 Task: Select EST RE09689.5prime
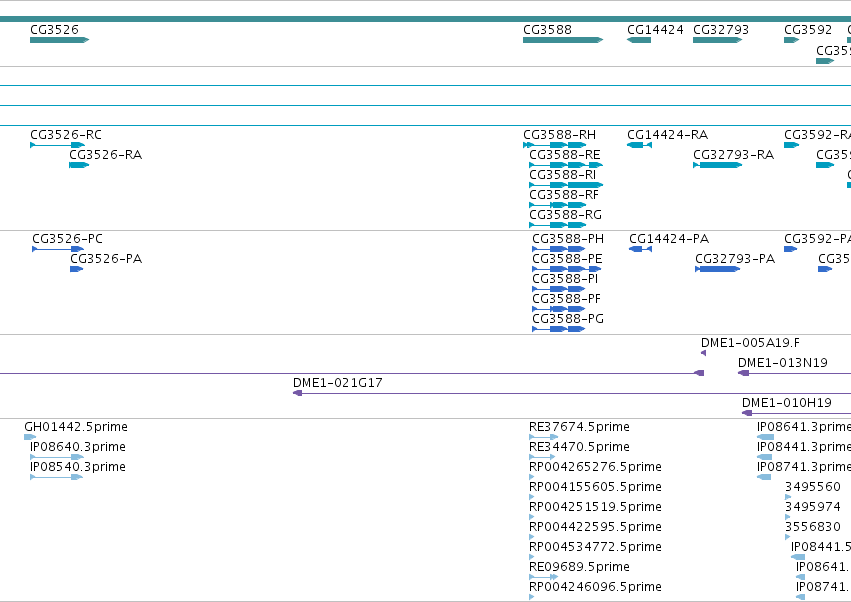[x=543, y=578]
